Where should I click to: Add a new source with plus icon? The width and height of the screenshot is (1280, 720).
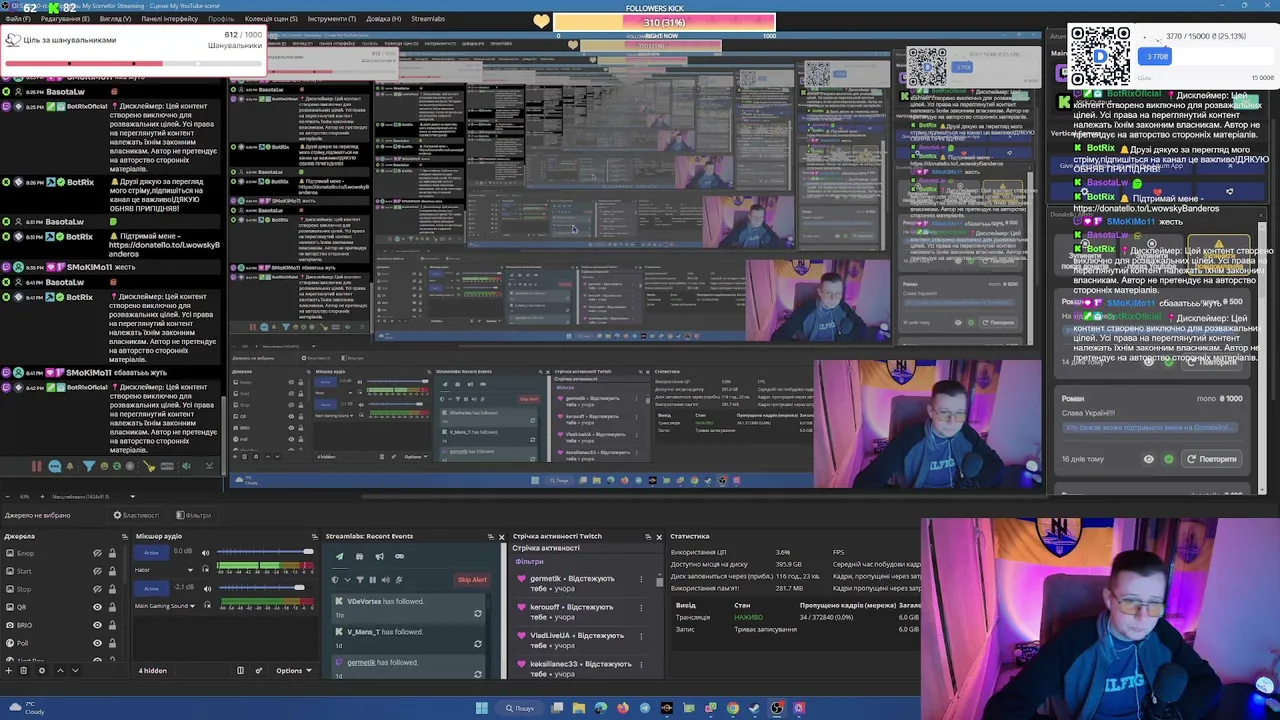(9, 670)
